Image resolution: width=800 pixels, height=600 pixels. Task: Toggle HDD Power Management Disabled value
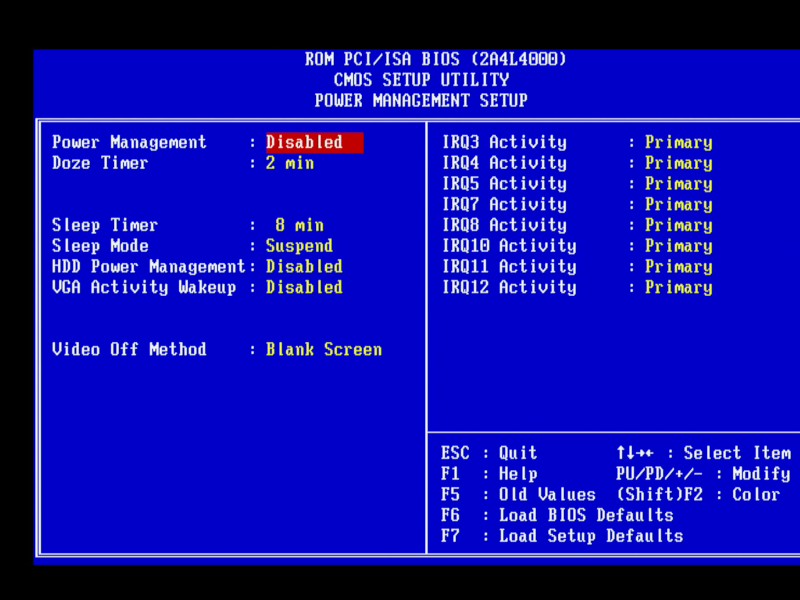pos(304,267)
